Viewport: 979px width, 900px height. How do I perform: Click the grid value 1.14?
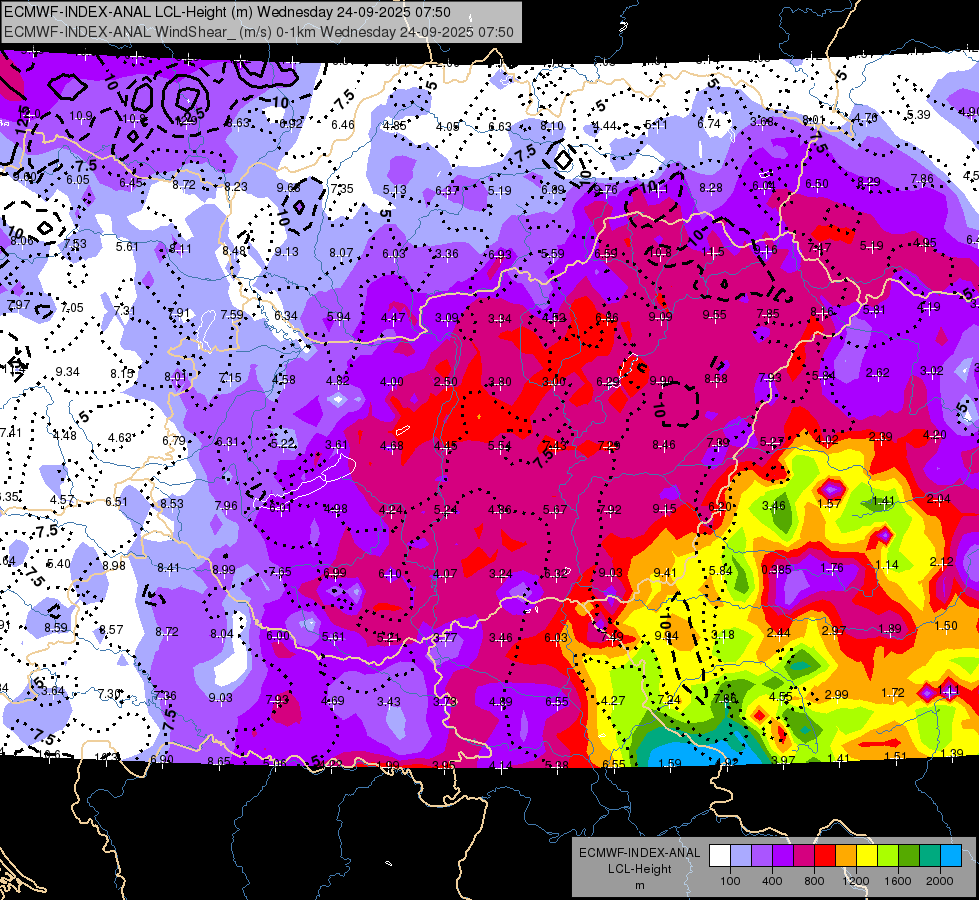[887, 565]
